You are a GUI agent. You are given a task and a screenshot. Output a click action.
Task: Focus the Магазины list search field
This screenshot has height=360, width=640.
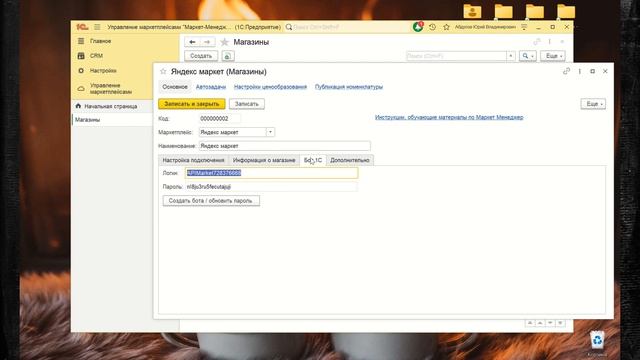pyautogui.click(x=456, y=56)
